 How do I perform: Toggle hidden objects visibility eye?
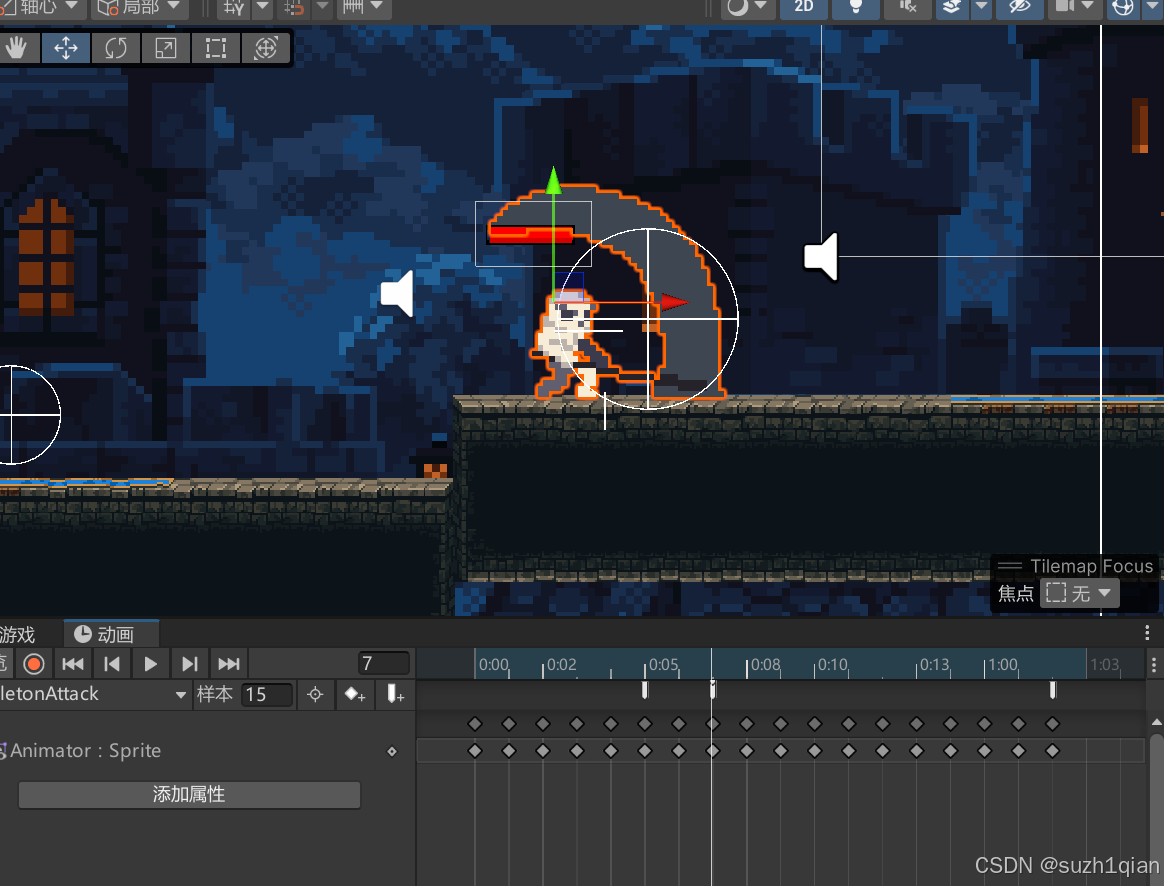[x=1021, y=7]
